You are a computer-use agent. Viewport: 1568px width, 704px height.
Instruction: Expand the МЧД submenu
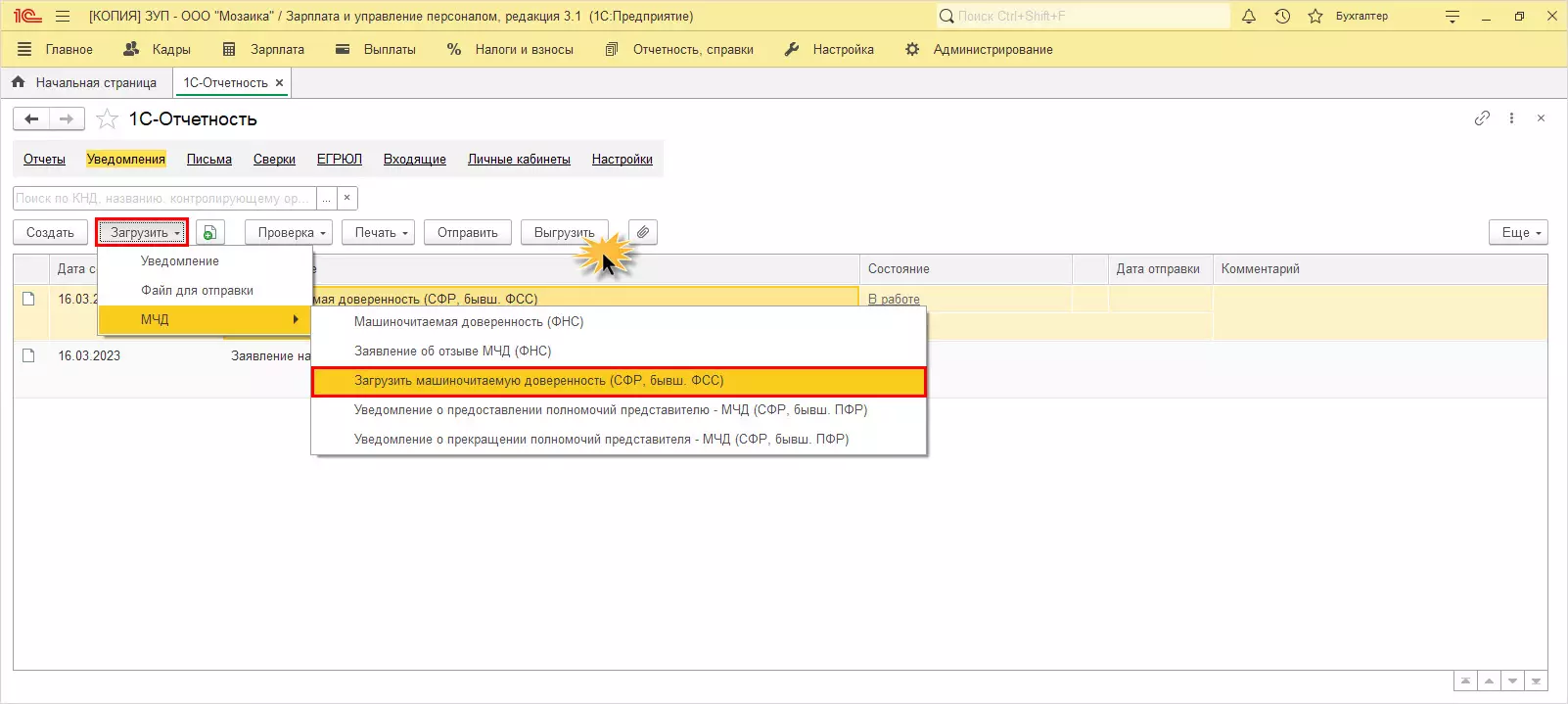204,320
